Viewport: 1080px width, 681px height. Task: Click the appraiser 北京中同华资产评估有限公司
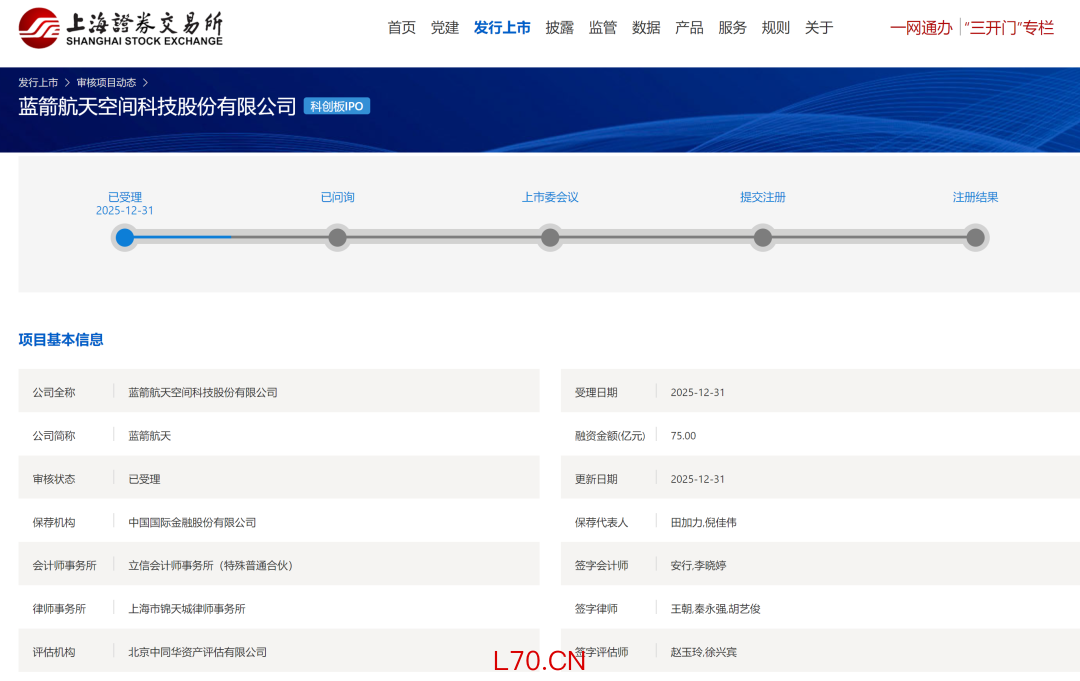pyautogui.click(x=197, y=652)
